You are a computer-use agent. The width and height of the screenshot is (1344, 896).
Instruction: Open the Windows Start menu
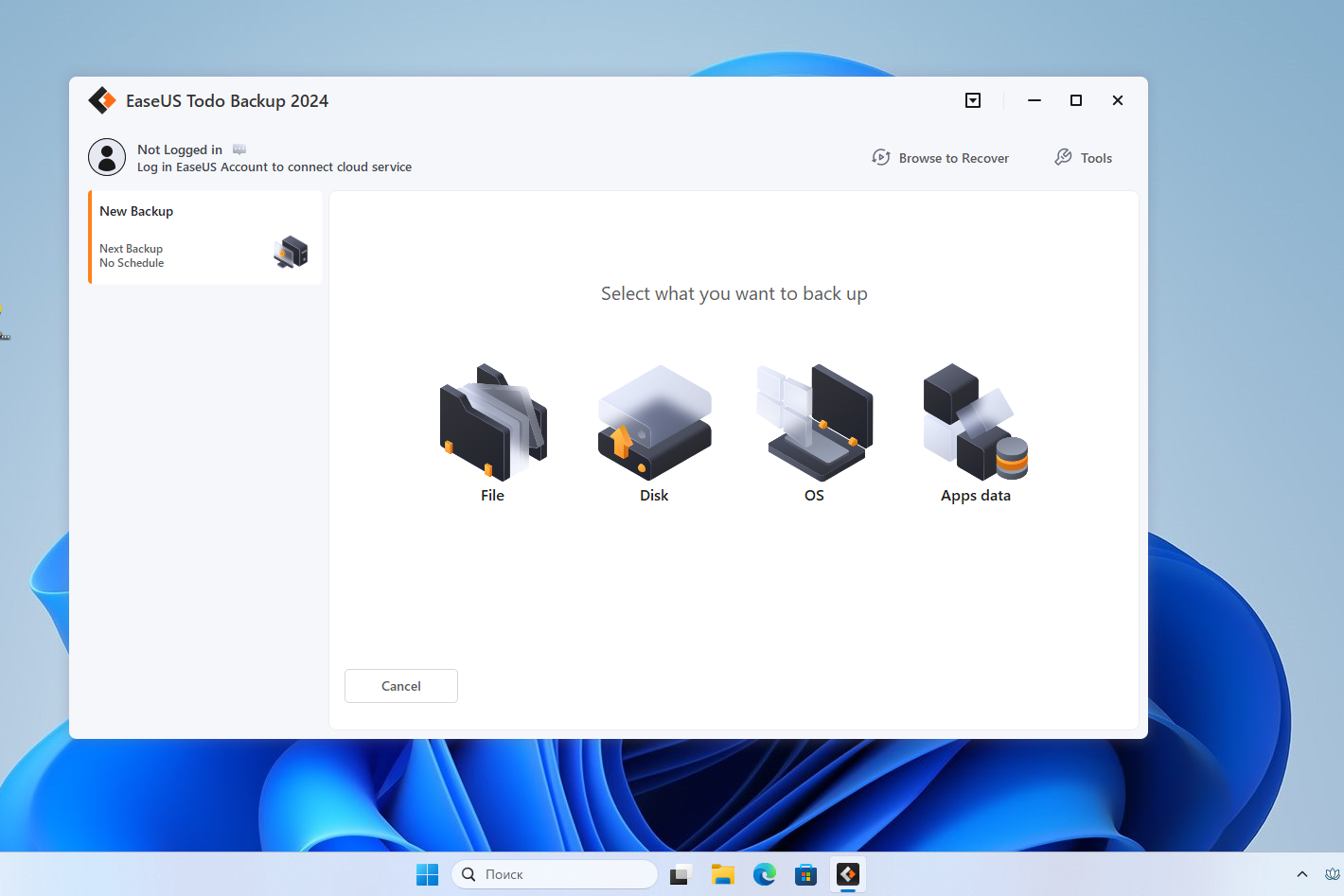point(428,874)
